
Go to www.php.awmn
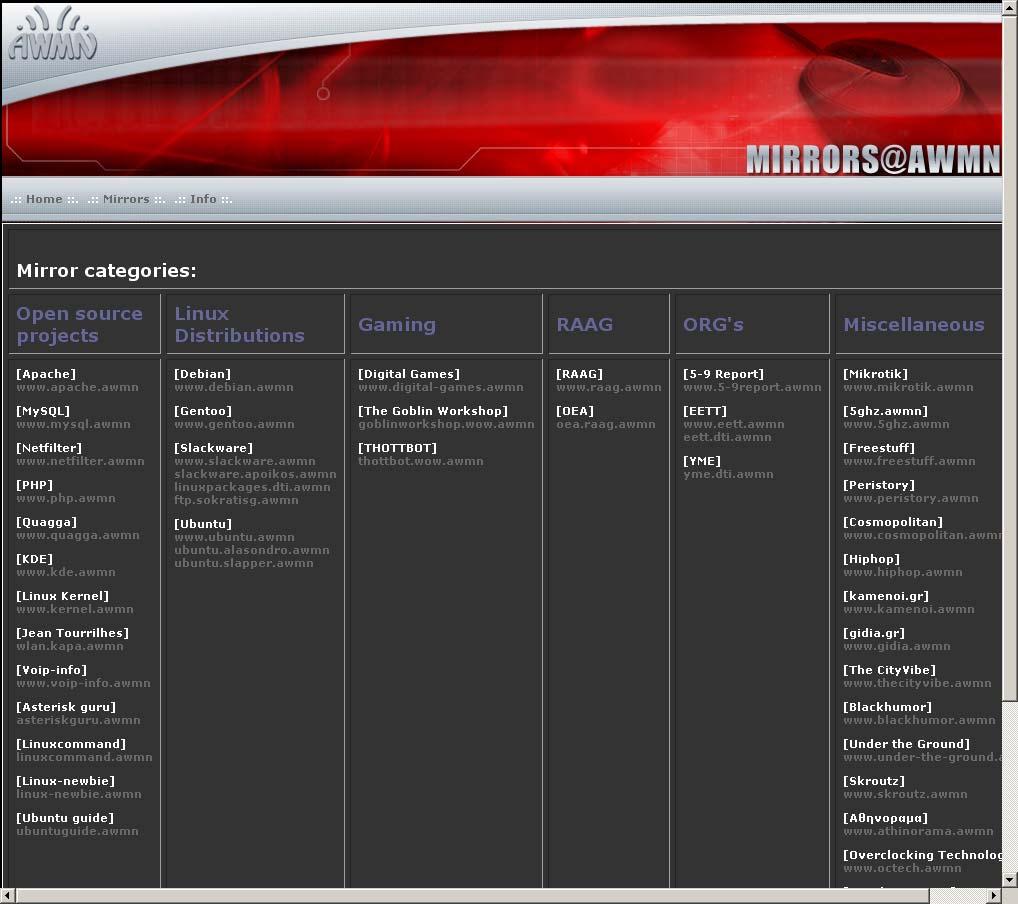pyautogui.click(x=66, y=498)
